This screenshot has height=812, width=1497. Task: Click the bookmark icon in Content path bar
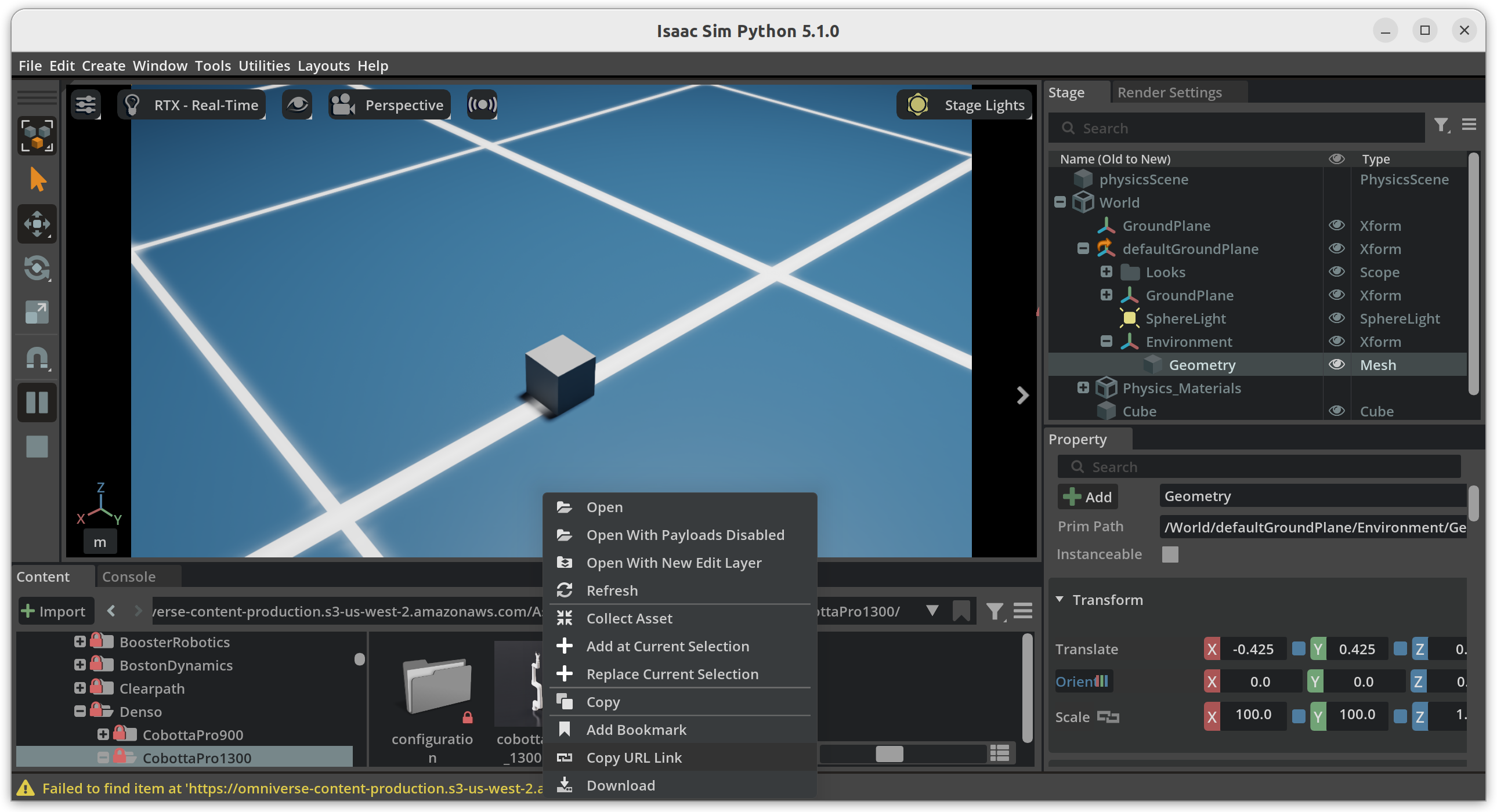pos(961,611)
